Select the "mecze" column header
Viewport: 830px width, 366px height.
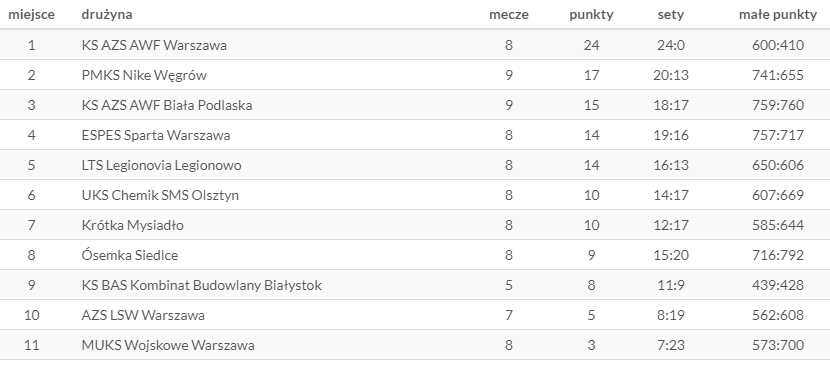click(x=509, y=15)
